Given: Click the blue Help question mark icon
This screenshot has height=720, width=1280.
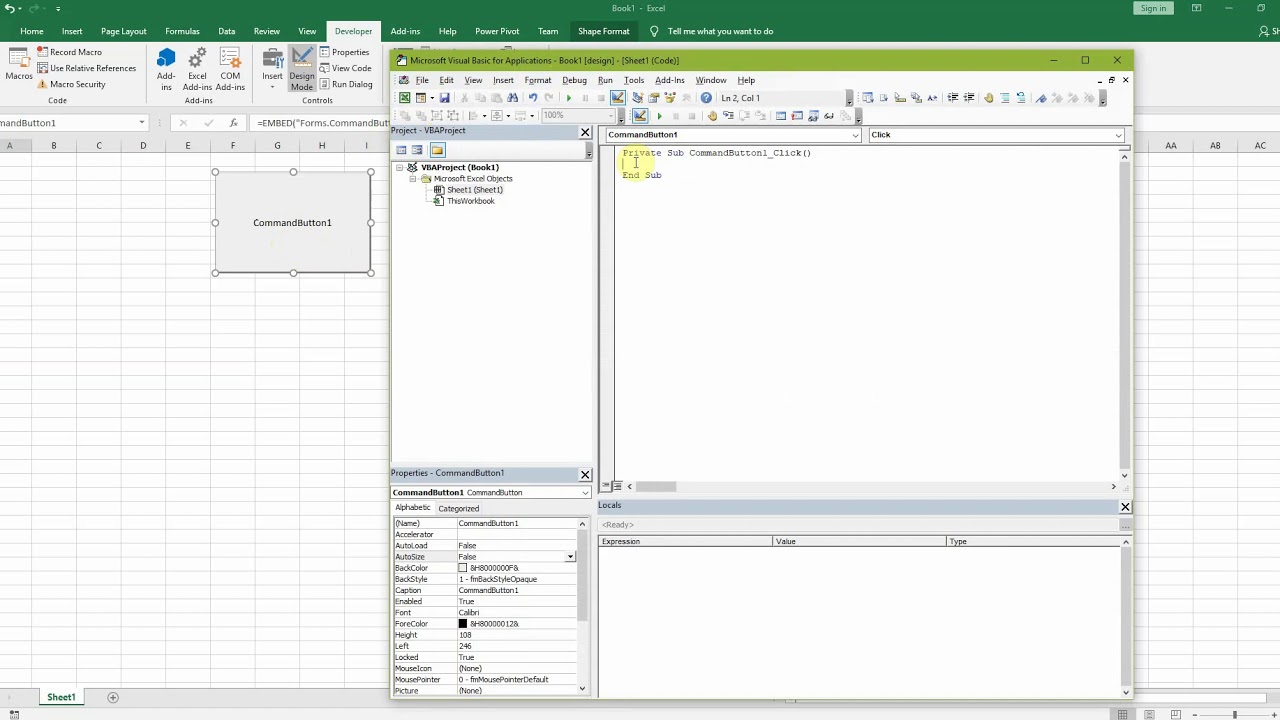Looking at the screenshot, I should click(x=706, y=98).
